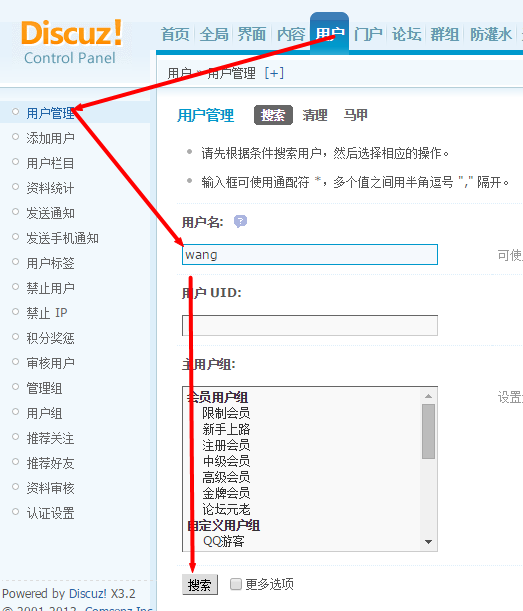Image resolution: width=523 pixels, height=611 pixels.
Task: Open 发送通知 in the sidebar
Action: 50,213
